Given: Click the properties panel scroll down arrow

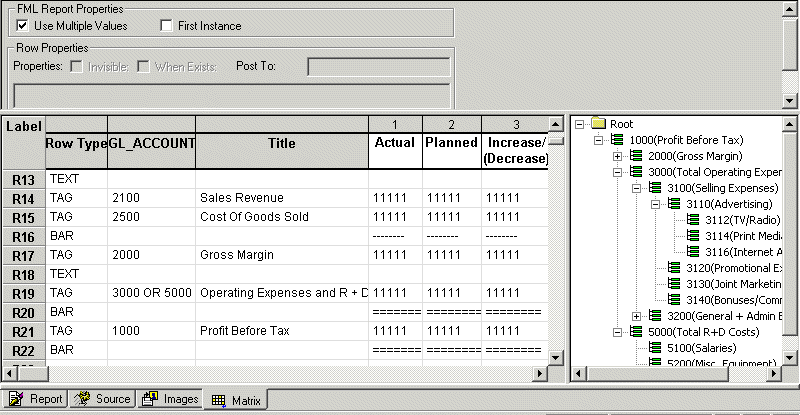Looking at the screenshot, I should point(789,100).
